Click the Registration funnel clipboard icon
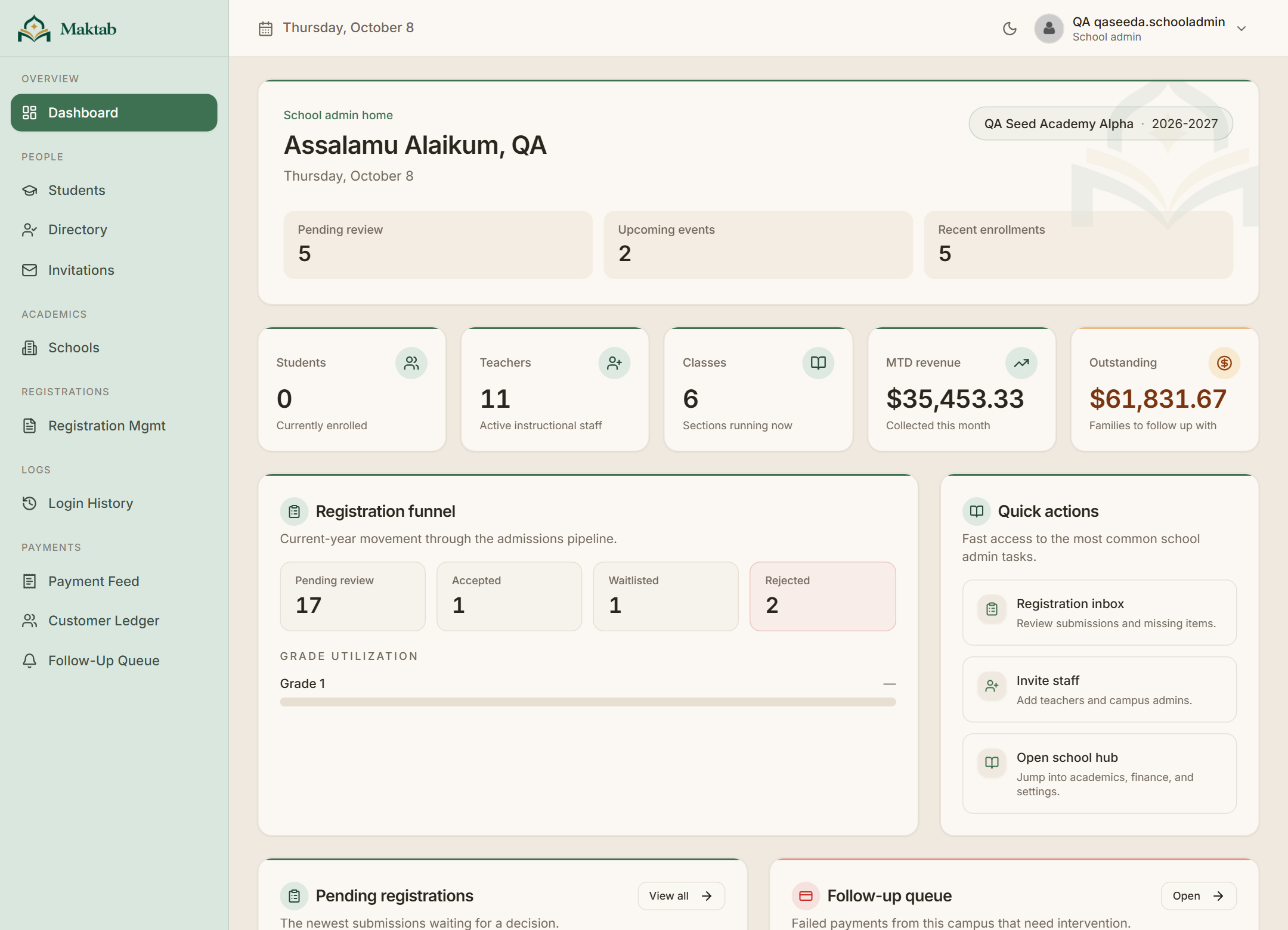Screen dimensions: 1288x930 (294, 511)
